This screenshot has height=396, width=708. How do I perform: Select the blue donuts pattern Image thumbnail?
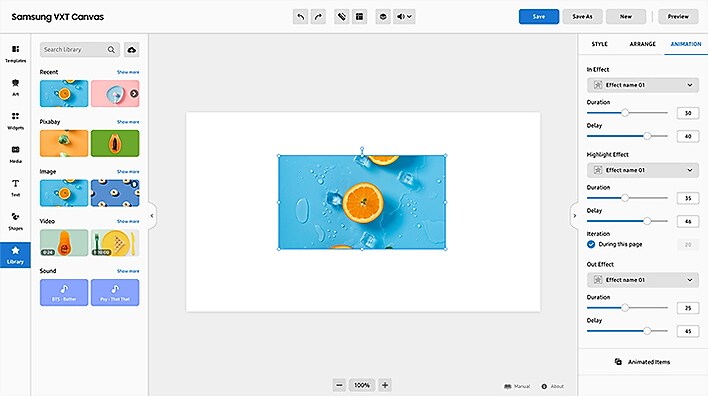click(115, 193)
